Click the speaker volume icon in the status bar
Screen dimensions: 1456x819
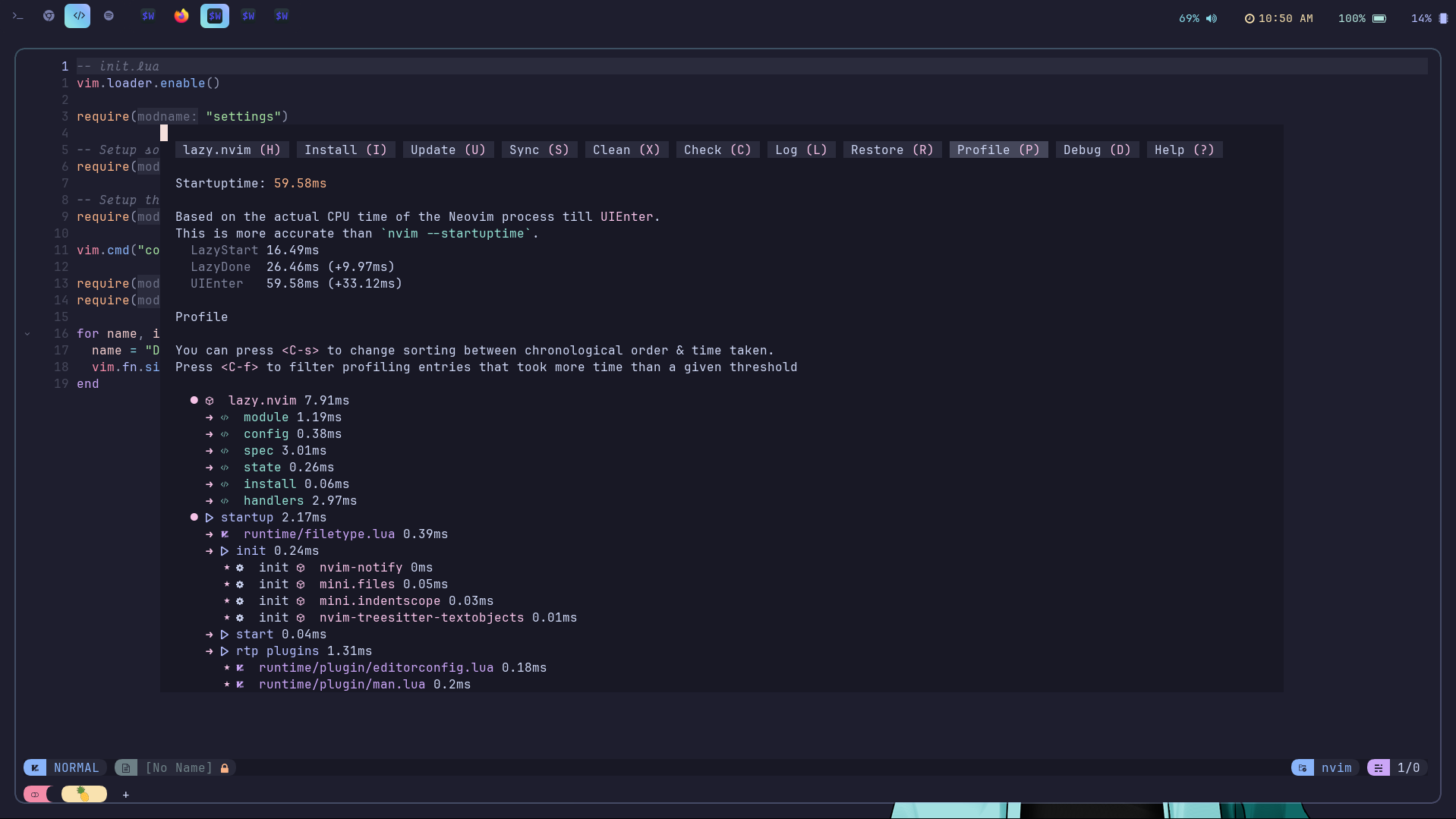[x=1212, y=18]
